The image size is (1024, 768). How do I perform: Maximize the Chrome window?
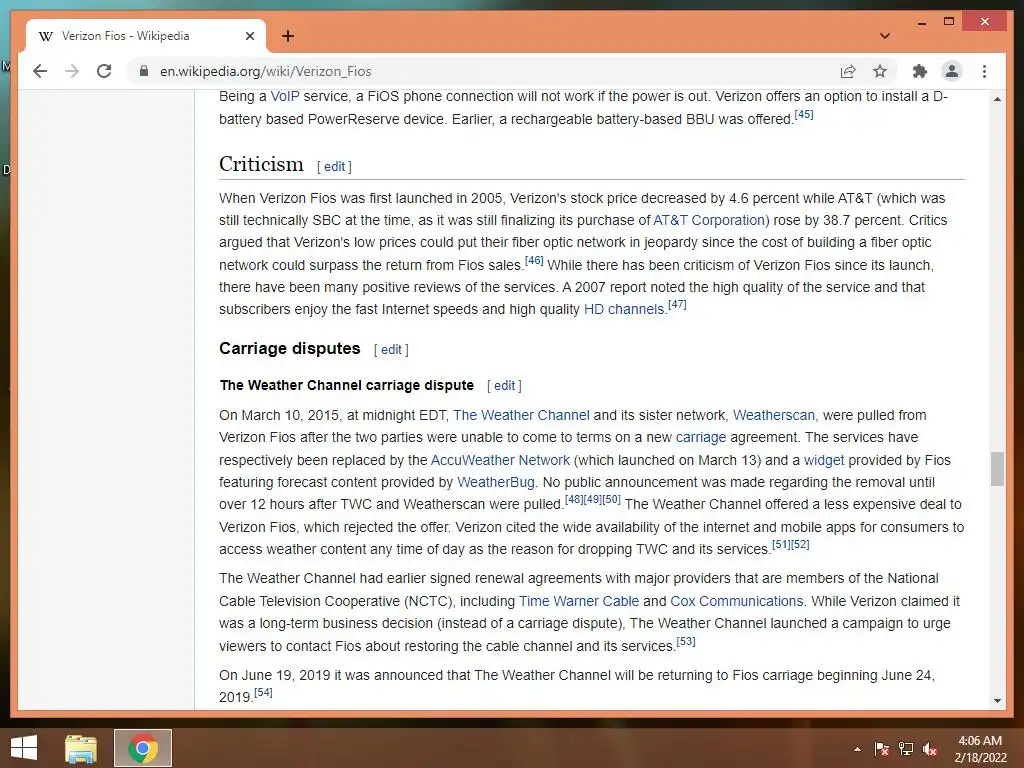[949, 22]
